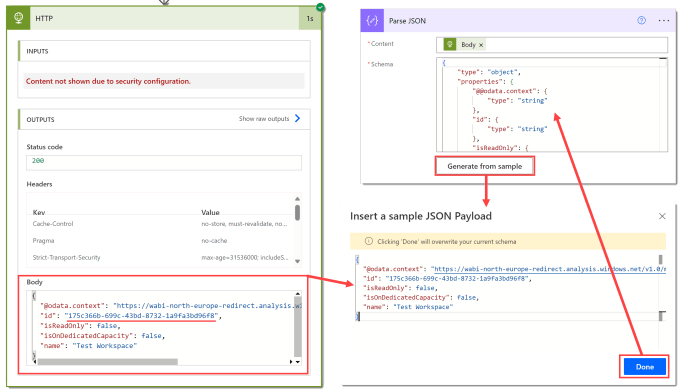Viewport: 680px width, 391px height.
Task: Click the headers table scrollbar thumb
Action: click(x=298, y=212)
